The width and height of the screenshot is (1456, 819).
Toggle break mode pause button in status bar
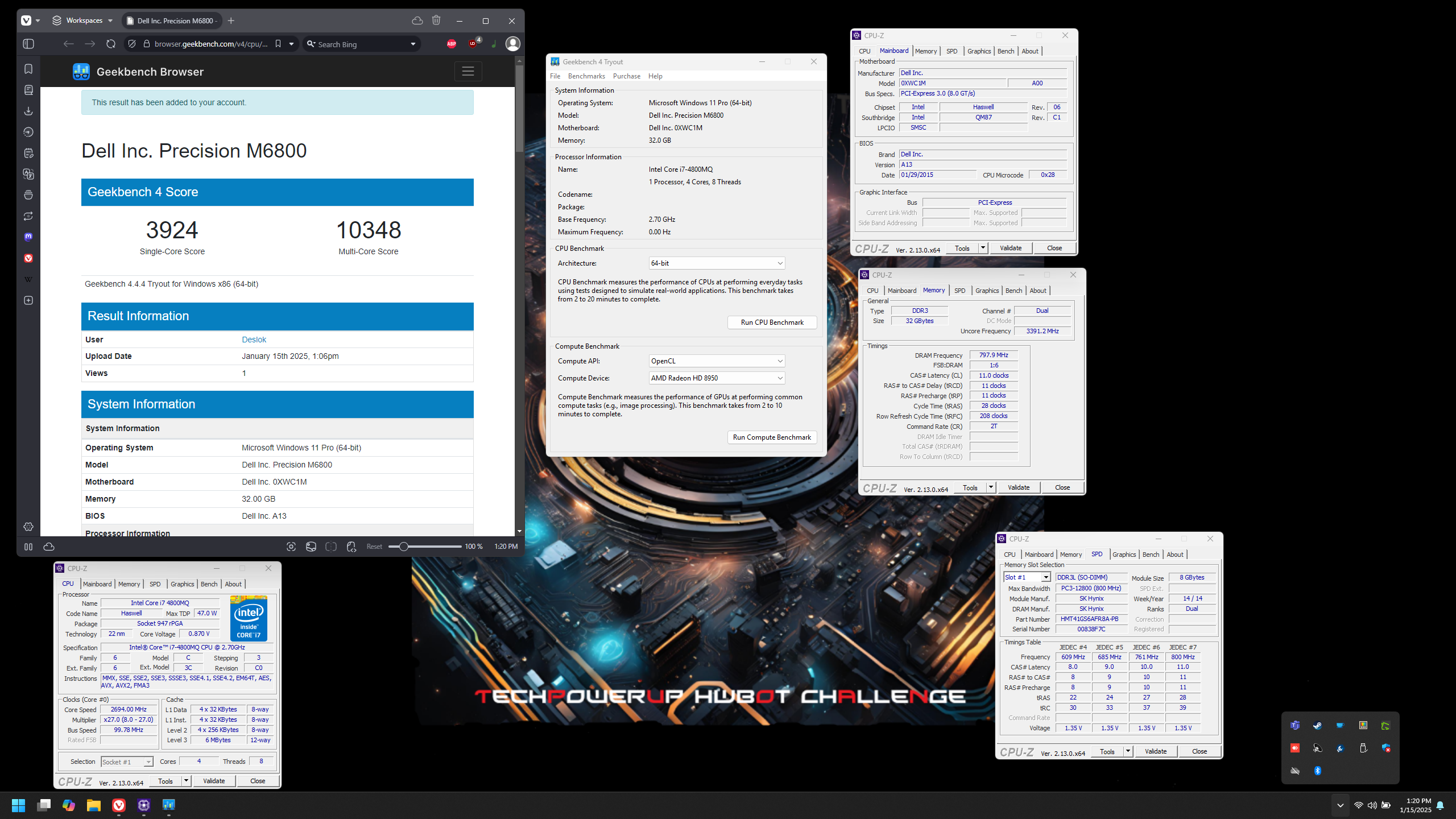click(x=28, y=547)
